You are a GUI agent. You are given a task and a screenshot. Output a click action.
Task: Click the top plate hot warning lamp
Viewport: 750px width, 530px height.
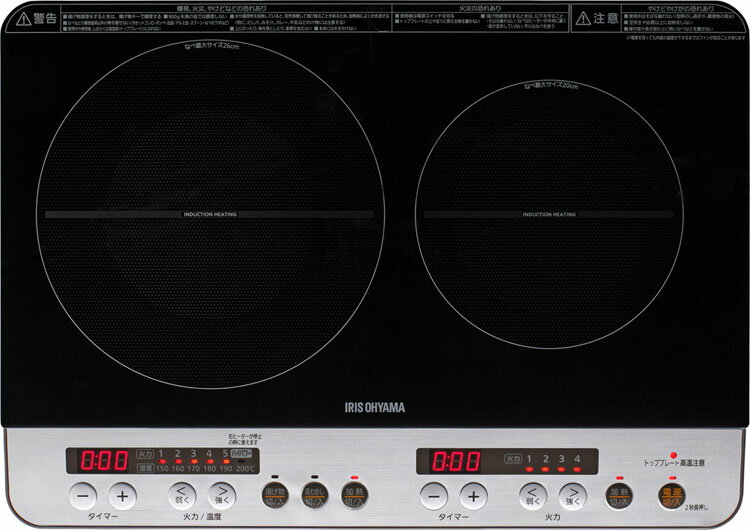674,456
